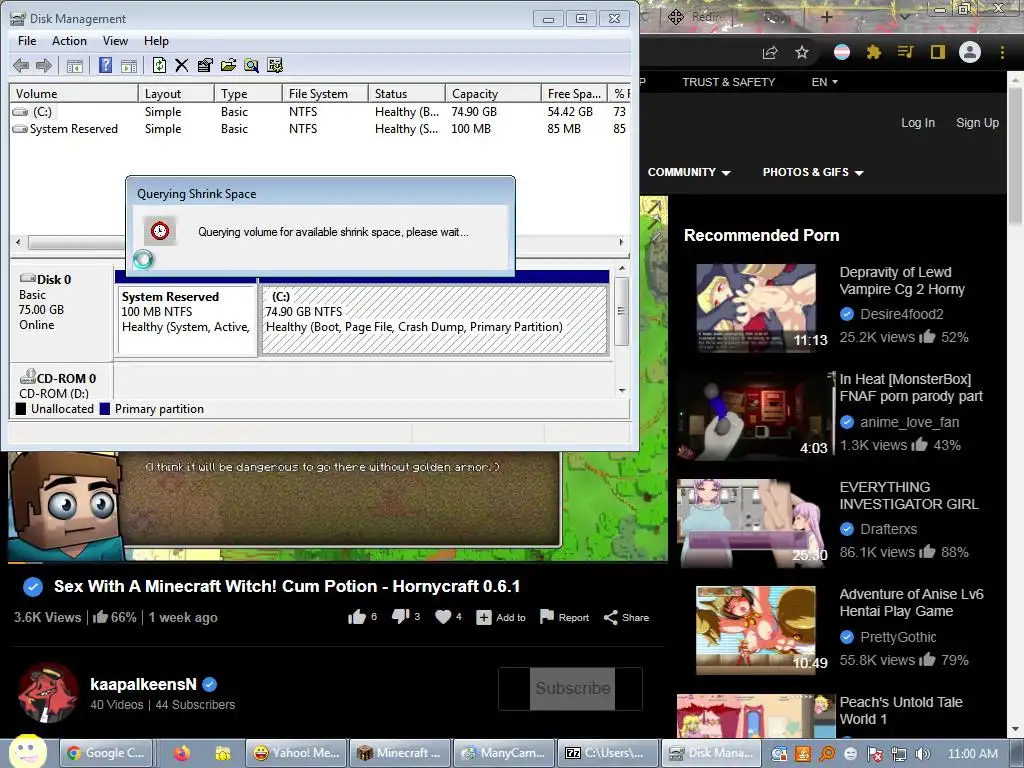Click the thumbs up icon under the video
Image resolution: width=1024 pixels, height=768 pixels.
tap(357, 617)
